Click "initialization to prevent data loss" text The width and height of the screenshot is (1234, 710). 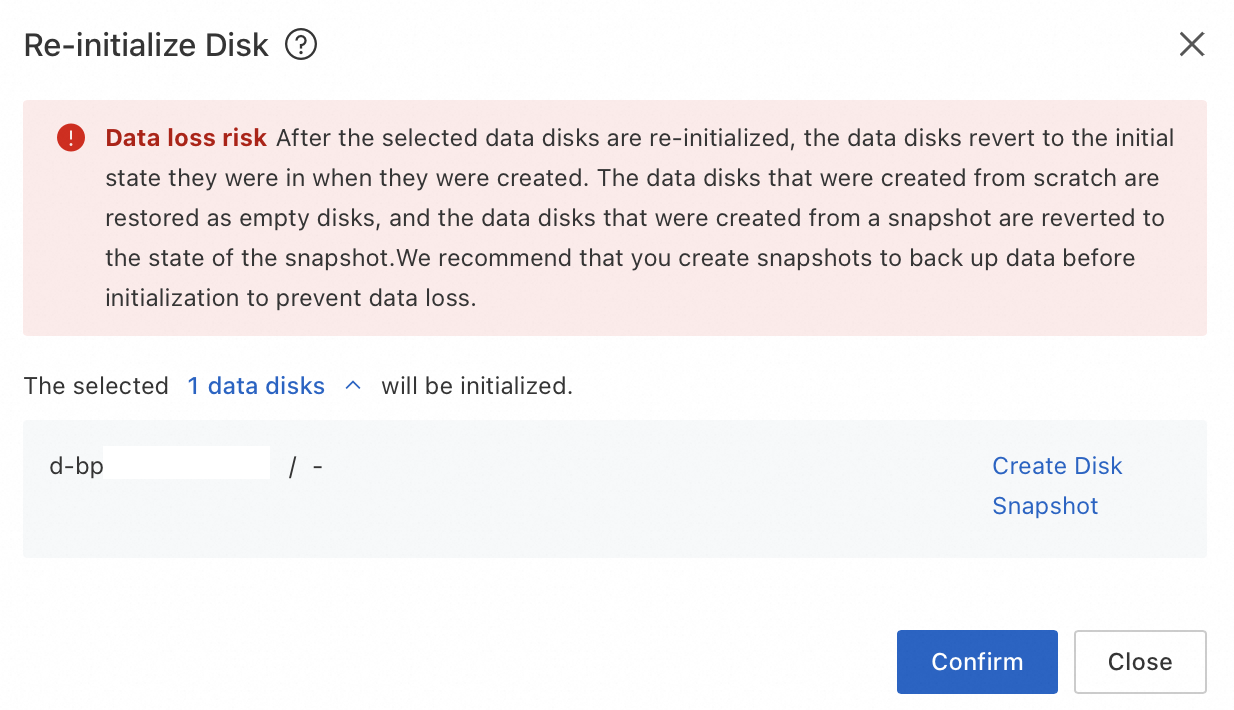pyautogui.click(x=290, y=298)
